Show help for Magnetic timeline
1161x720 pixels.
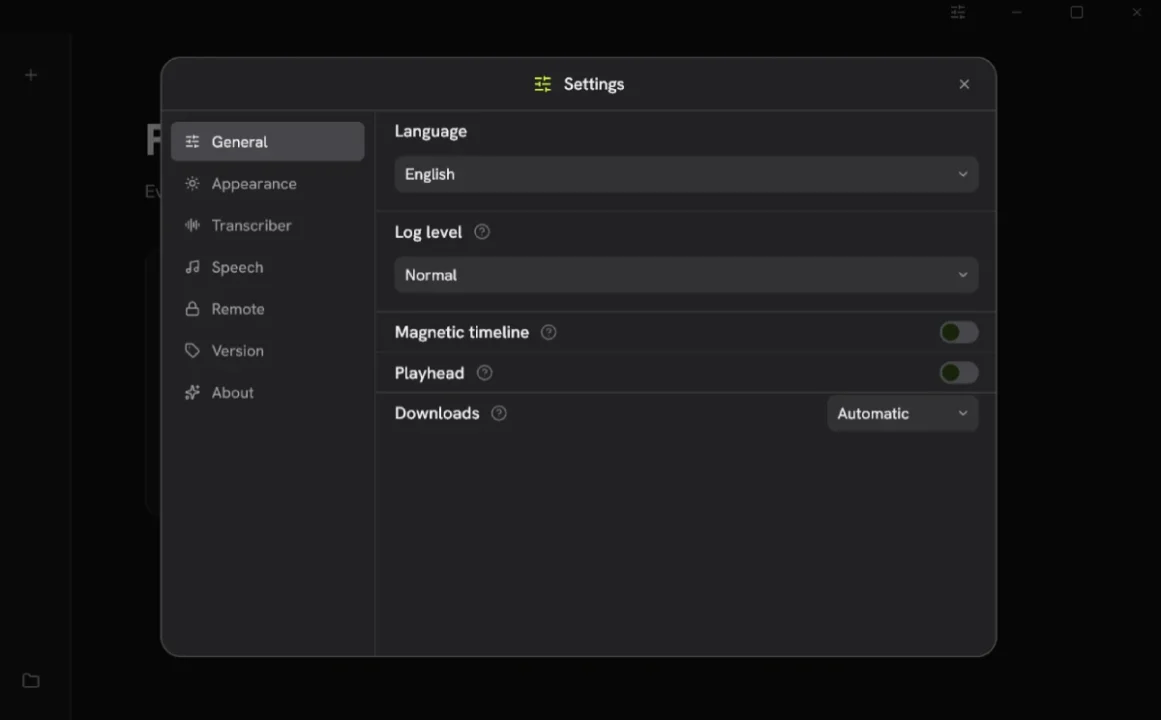549,332
